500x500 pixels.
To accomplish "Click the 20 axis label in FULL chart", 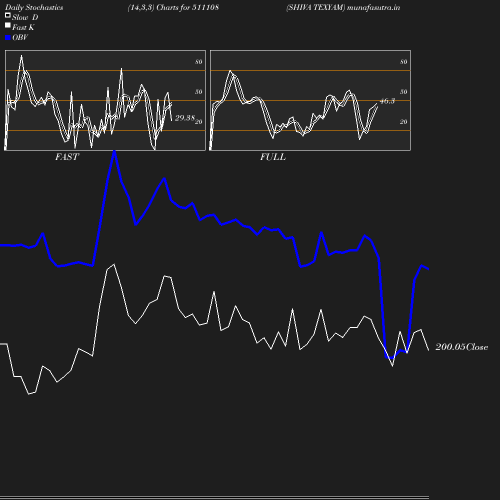I will click(404, 122).
